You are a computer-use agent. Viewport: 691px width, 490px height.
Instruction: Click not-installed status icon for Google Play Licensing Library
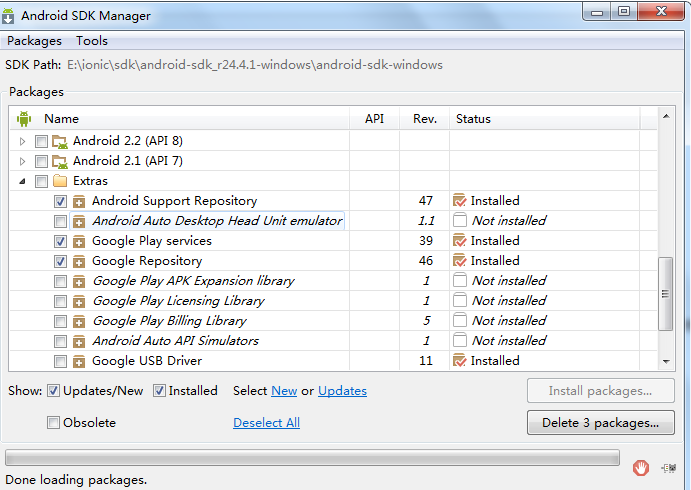pyautogui.click(x=460, y=301)
